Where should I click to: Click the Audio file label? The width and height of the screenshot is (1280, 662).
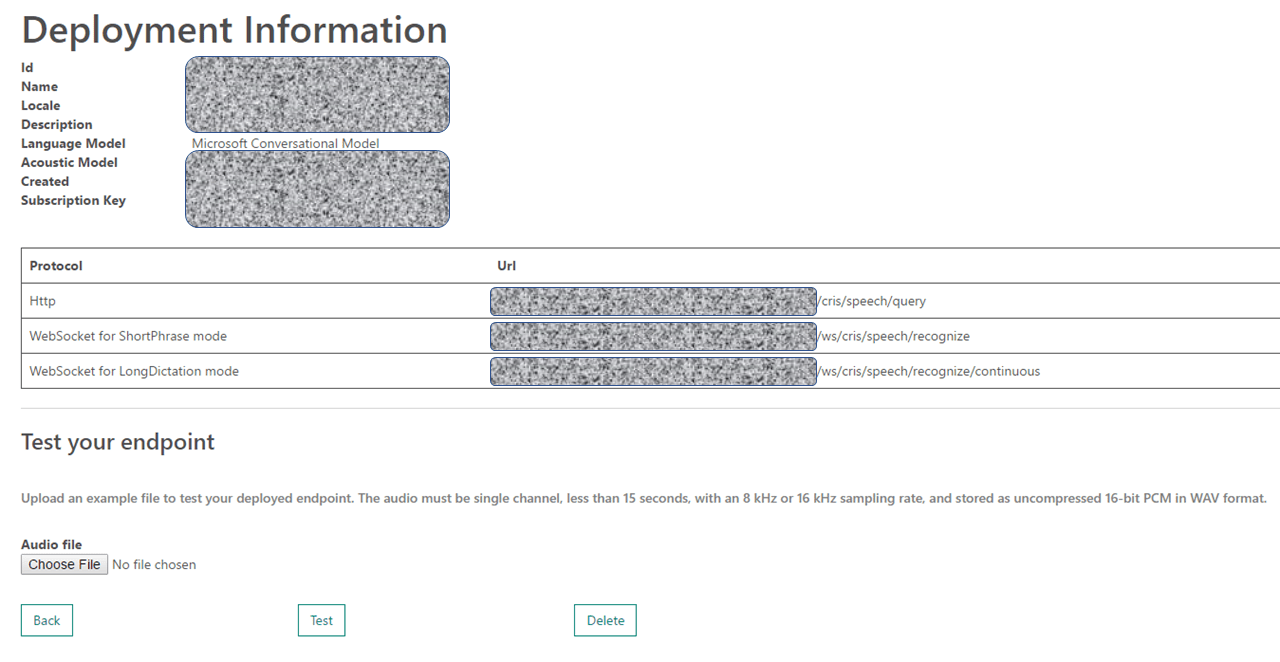(51, 545)
